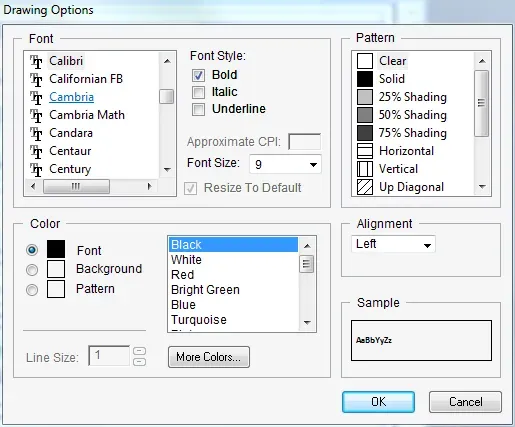This screenshot has width=515, height=427.
Task: Select the Up Diagonal swatch icon
Action: [365, 187]
